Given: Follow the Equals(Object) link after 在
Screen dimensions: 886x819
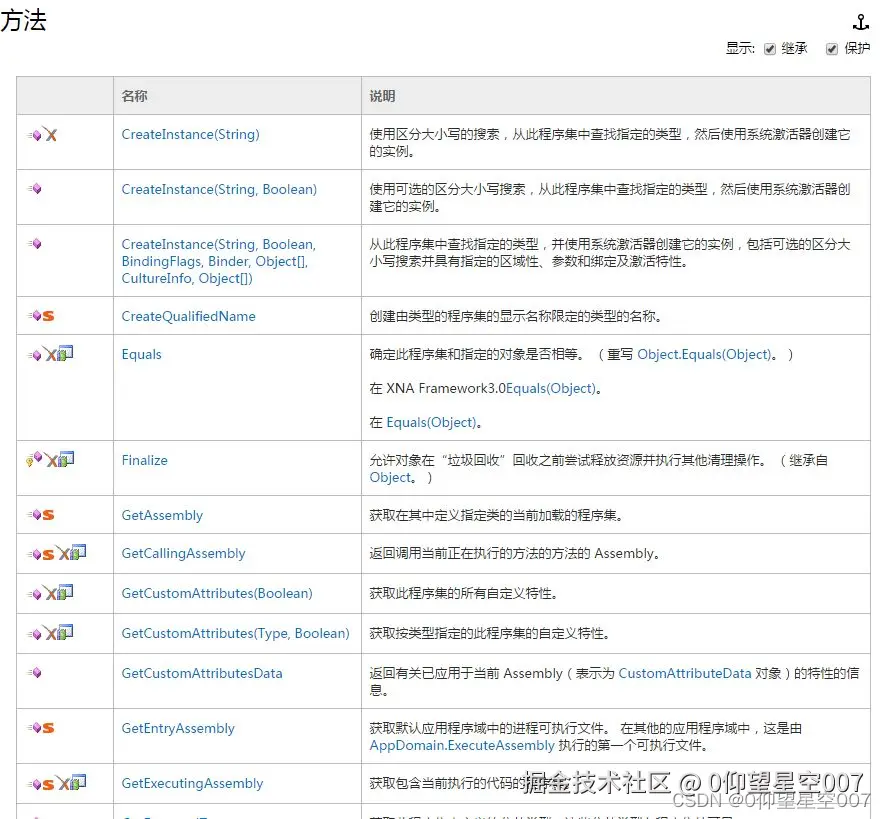Looking at the screenshot, I should click(x=431, y=422).
